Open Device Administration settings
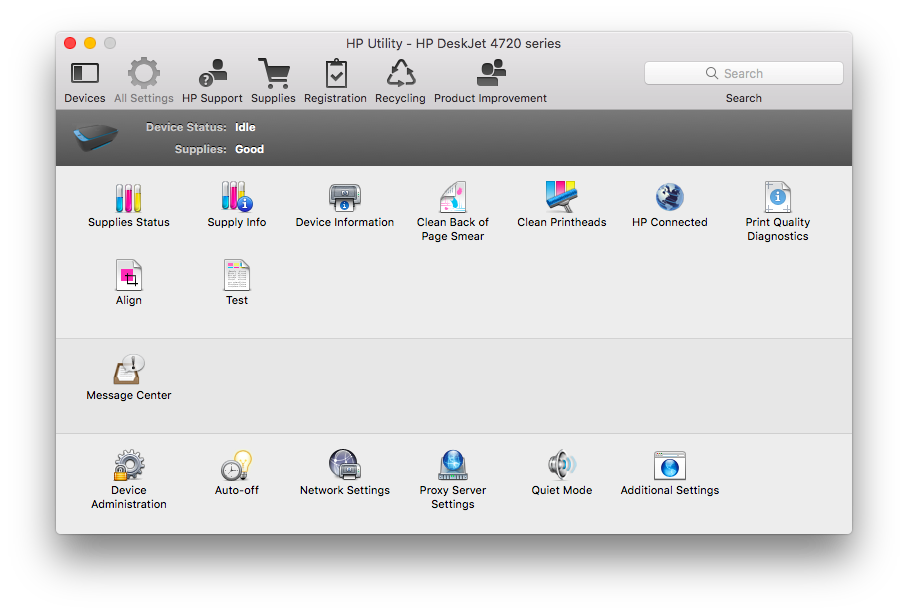This screenshot has width=908, height=614. [129, 466]
